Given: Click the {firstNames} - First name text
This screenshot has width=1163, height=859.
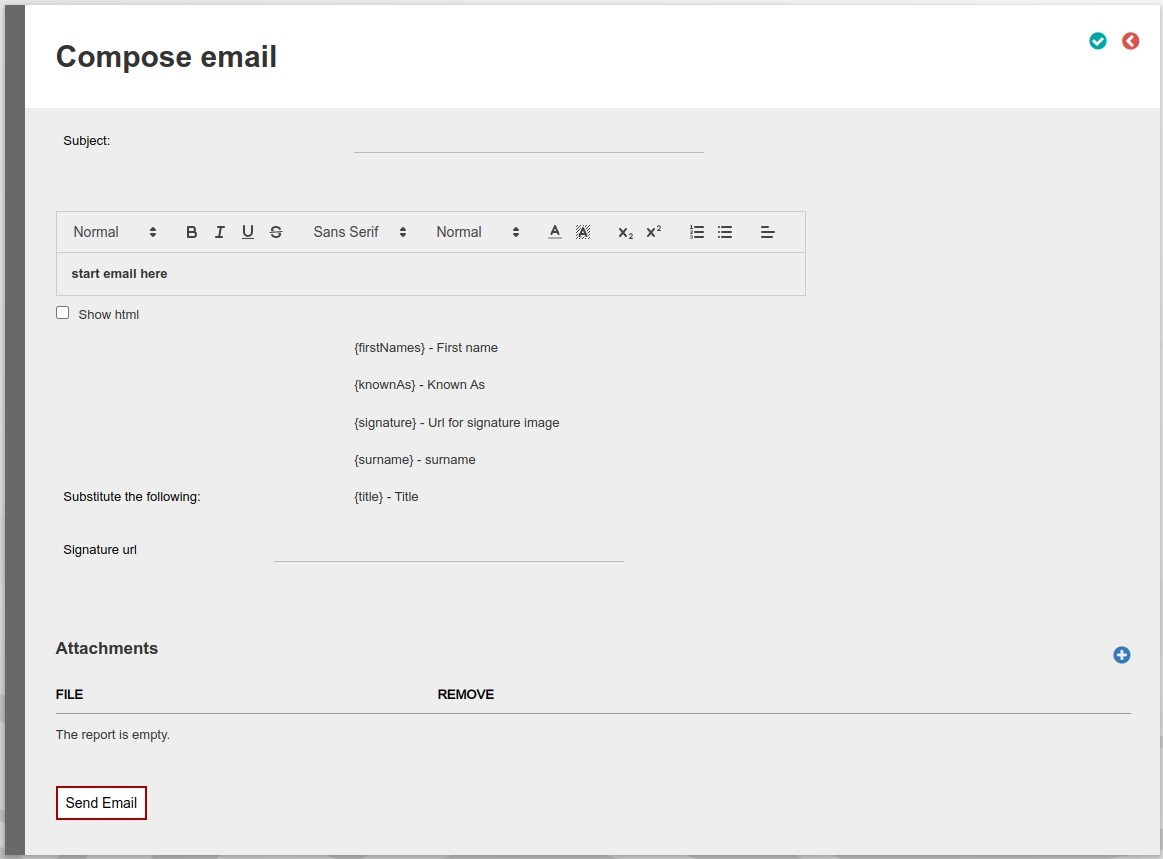Looking at the screenshot, I should tap(426, 348).
